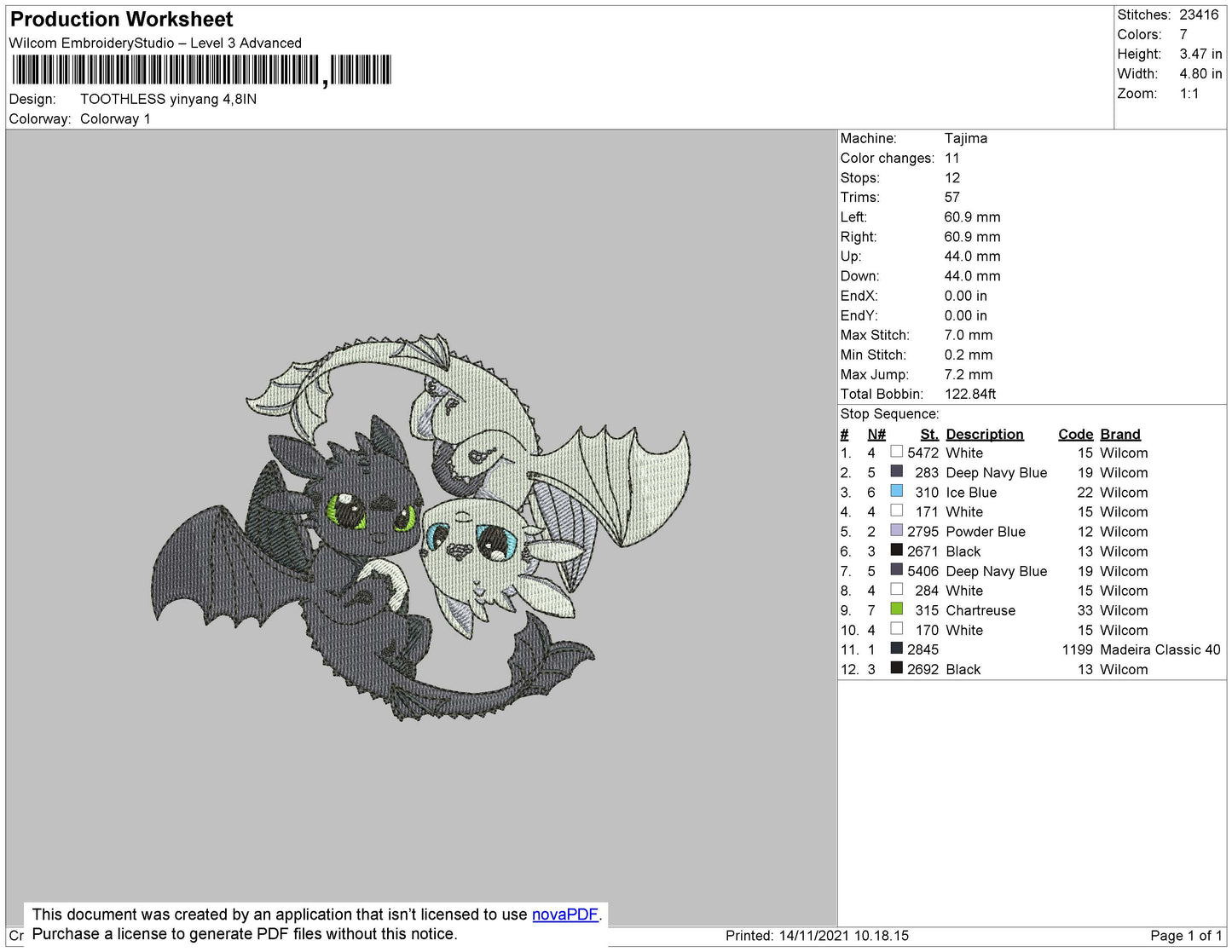Select the N# column header
Image resolution: width=1232 pixels, height=952 pixels.
point(876,434)
